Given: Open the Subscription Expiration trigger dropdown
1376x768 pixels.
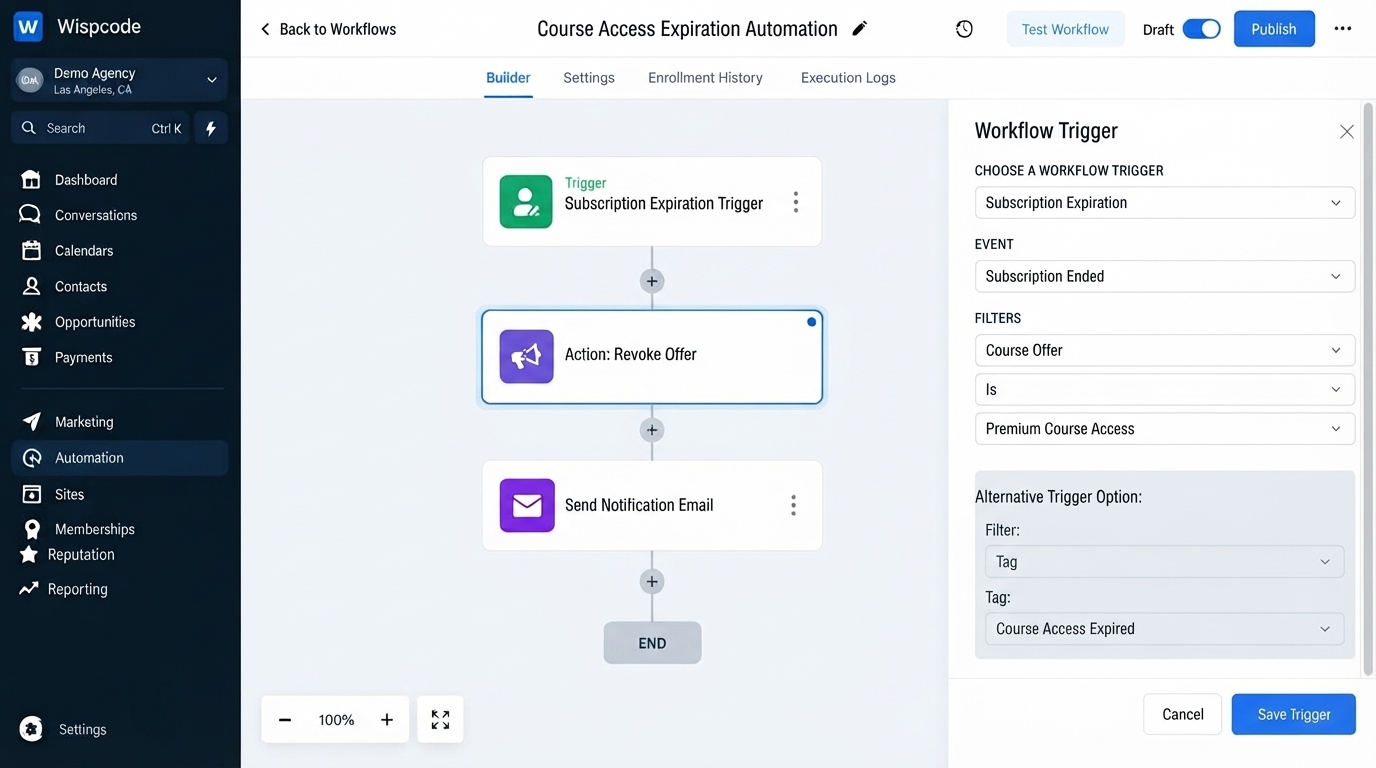Looking at the screenshot, I should pos(1165,202).
